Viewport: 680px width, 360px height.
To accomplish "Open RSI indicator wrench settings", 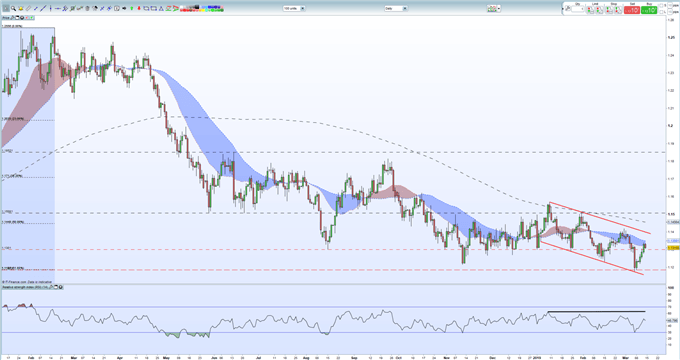I will point(51,287).
